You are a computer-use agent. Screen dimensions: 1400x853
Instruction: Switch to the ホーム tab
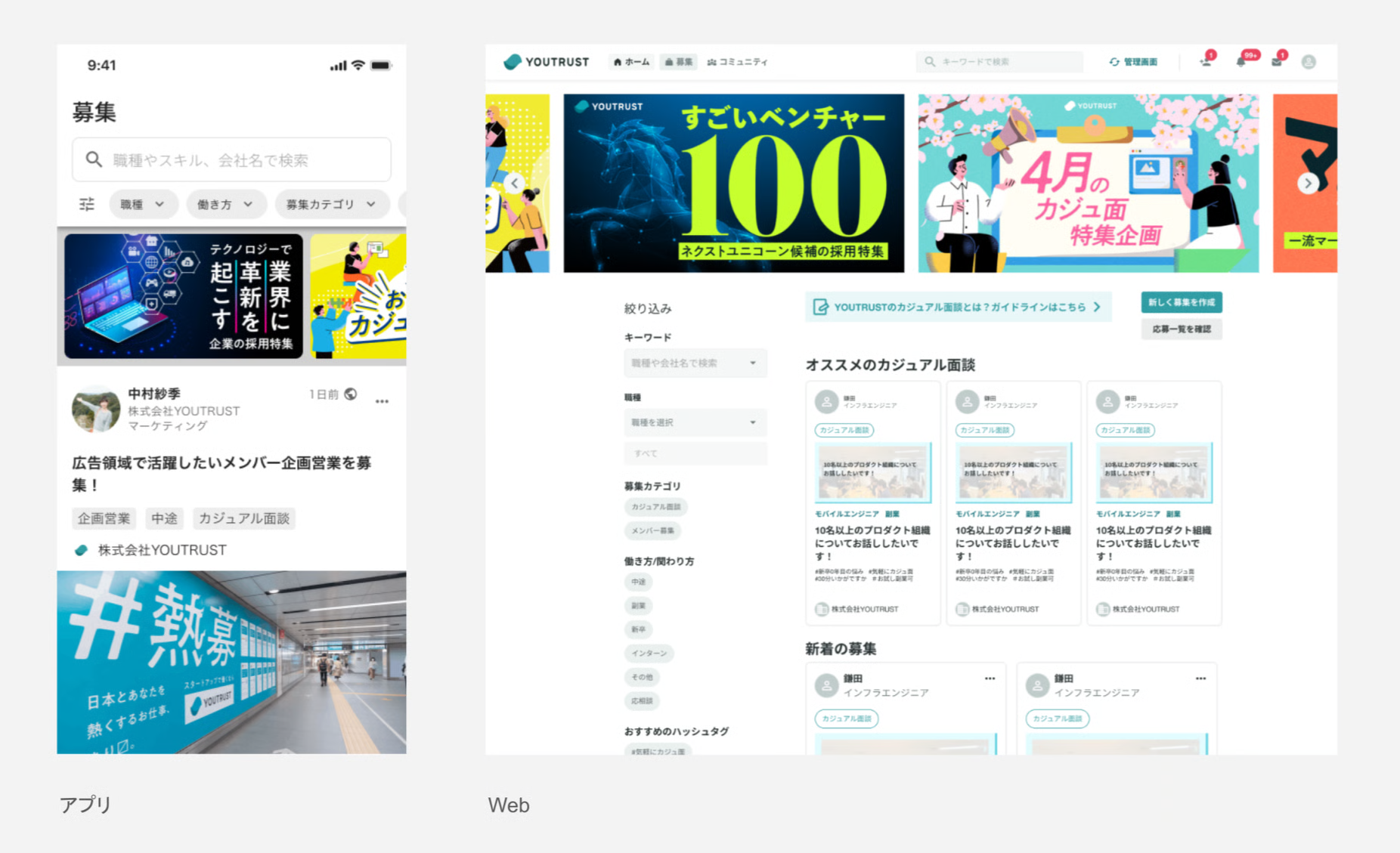click(x=630, y=62)
